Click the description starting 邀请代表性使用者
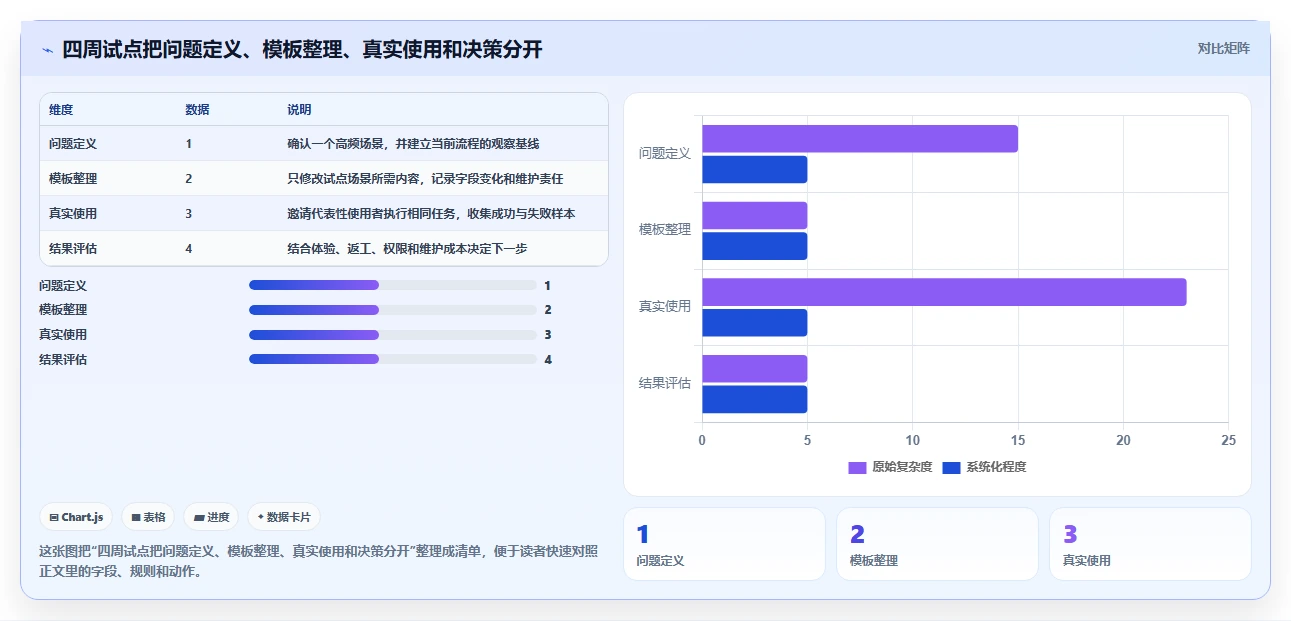 point(431,214)
